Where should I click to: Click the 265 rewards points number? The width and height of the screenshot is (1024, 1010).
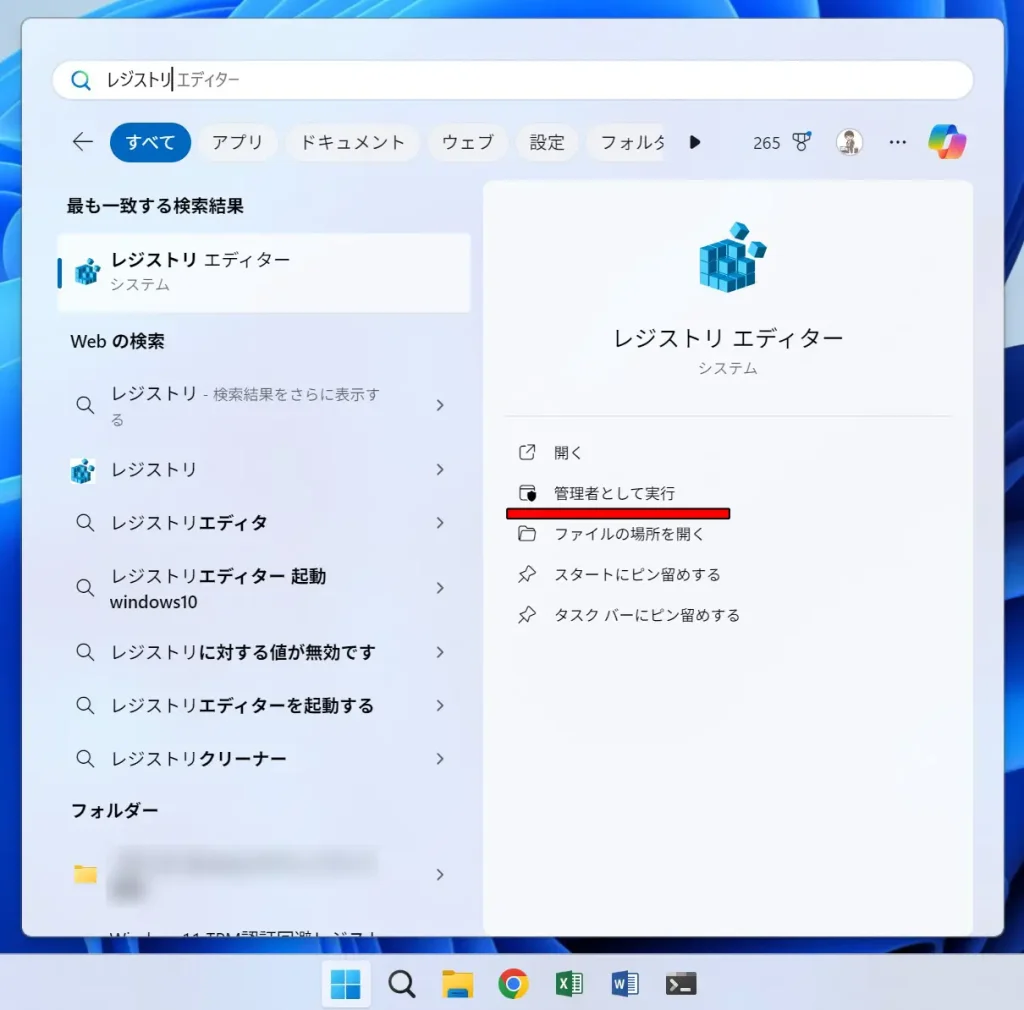(x=766, y=143)
